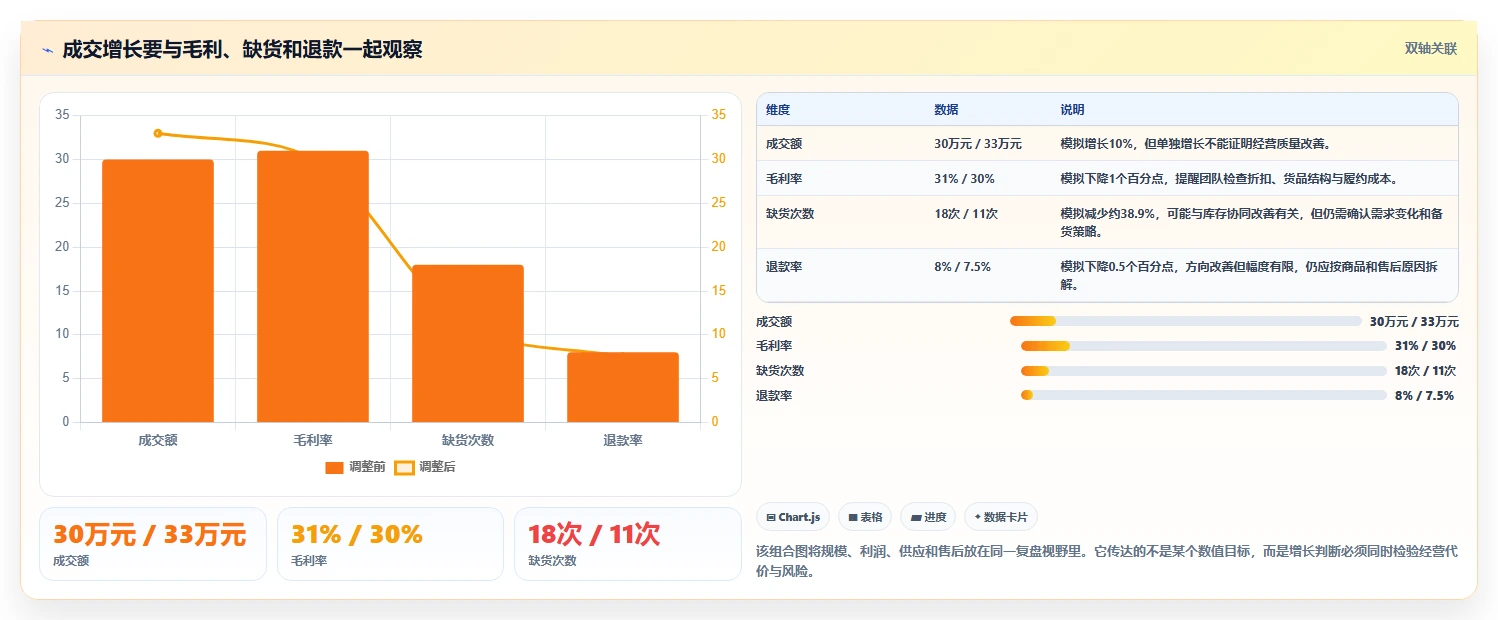Click the Chart.js chip icon
This screenshot has width=1498, height=620.
coord(770,518)
